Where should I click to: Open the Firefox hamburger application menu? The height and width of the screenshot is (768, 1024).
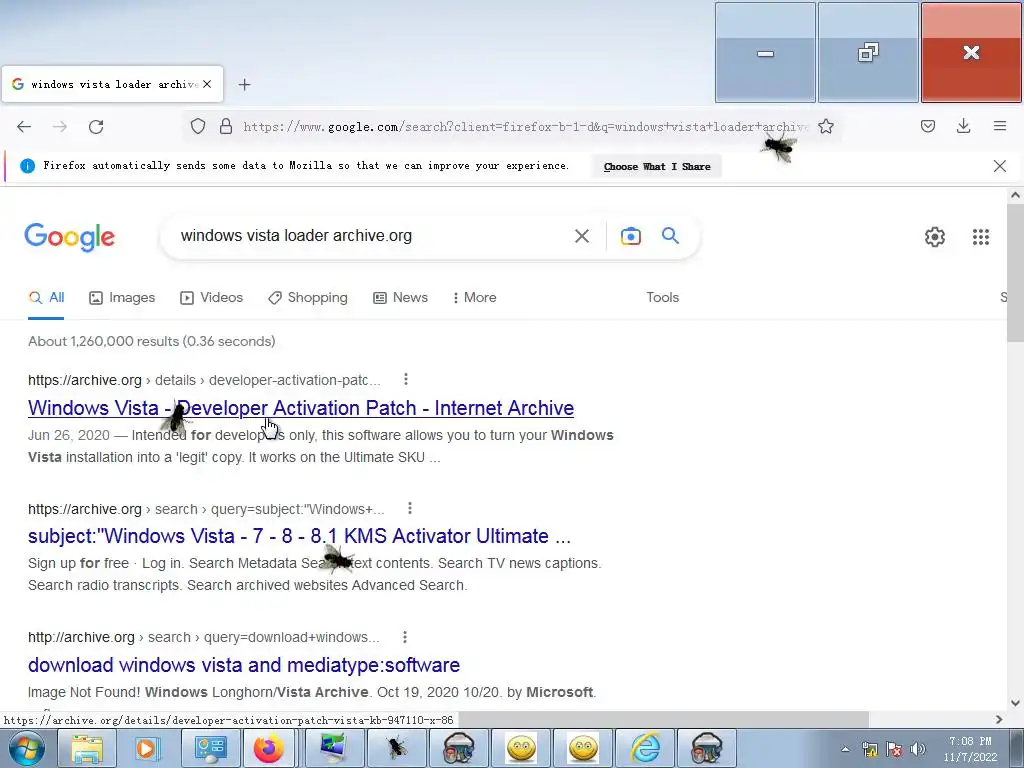1000,127
